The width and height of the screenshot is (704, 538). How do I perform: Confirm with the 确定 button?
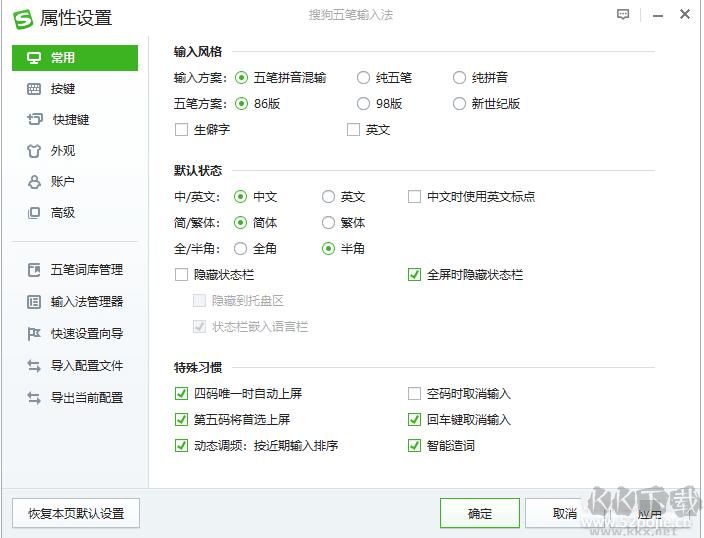point(480,513)
